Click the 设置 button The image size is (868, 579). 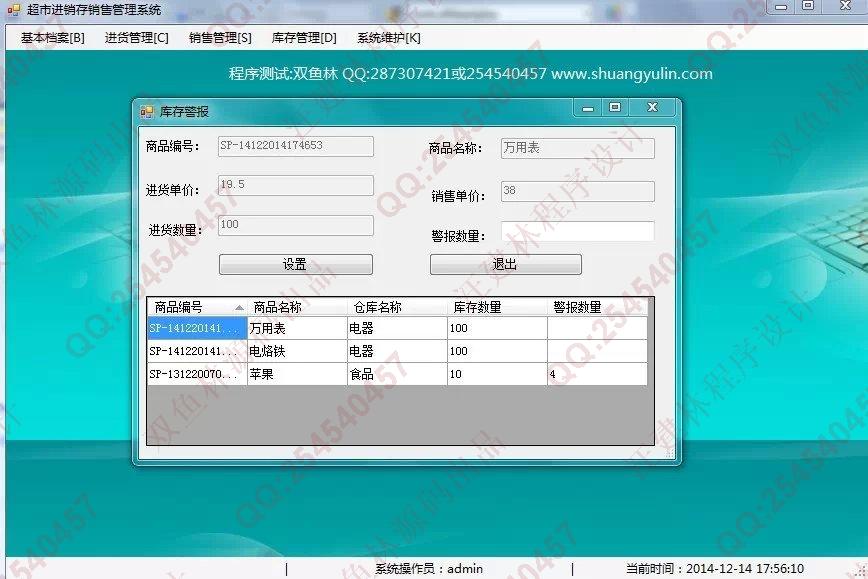click(296, 265)
